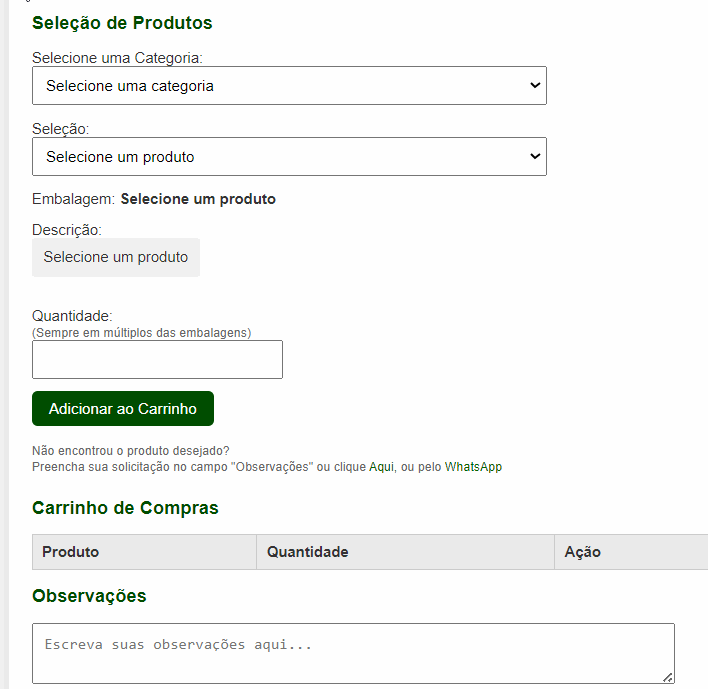The height and width of the screenshot is (689, 708).
Task: Click the Ação column header
Action: (583, 552)
